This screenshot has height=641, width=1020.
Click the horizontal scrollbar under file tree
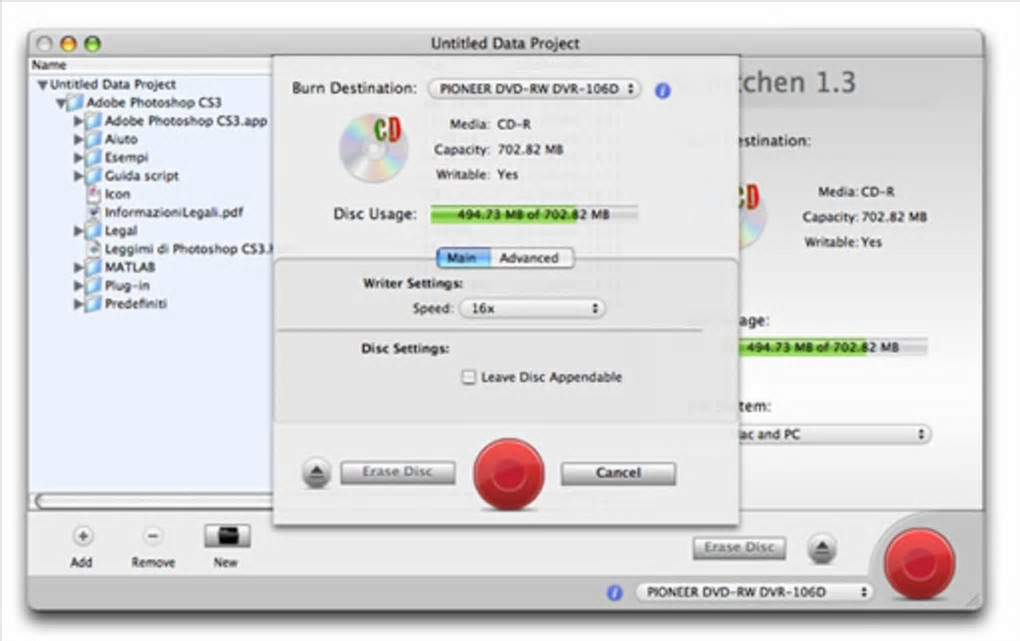(x=154, y=500)
